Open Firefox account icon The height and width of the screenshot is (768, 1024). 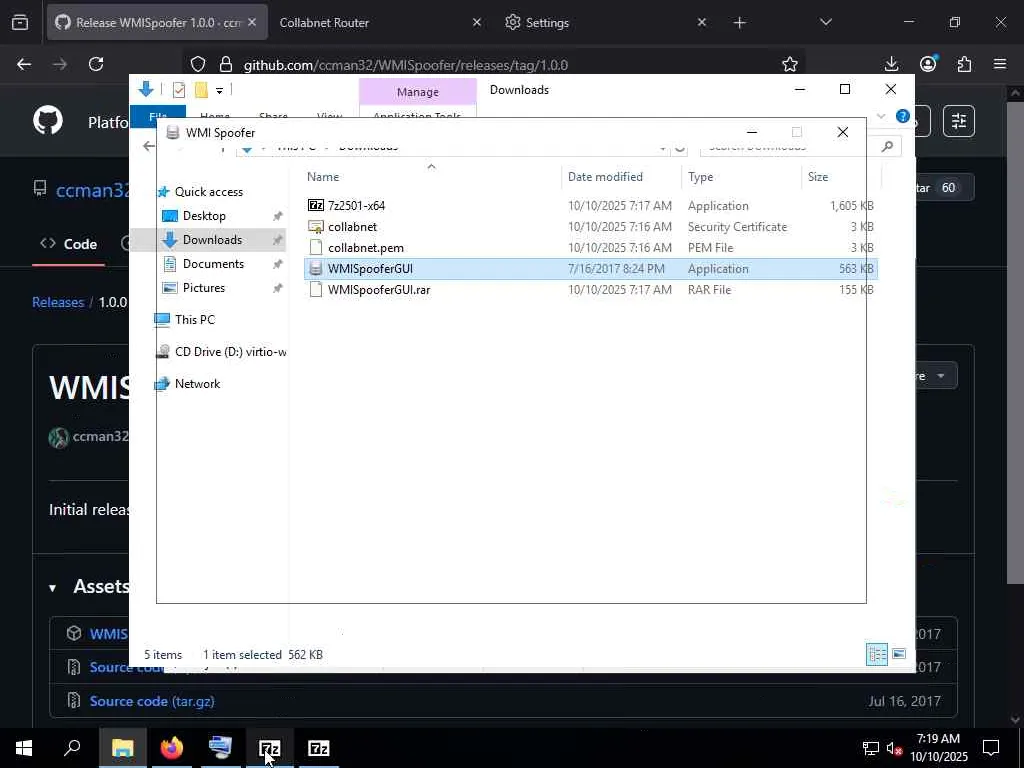[x=927, y=63]
